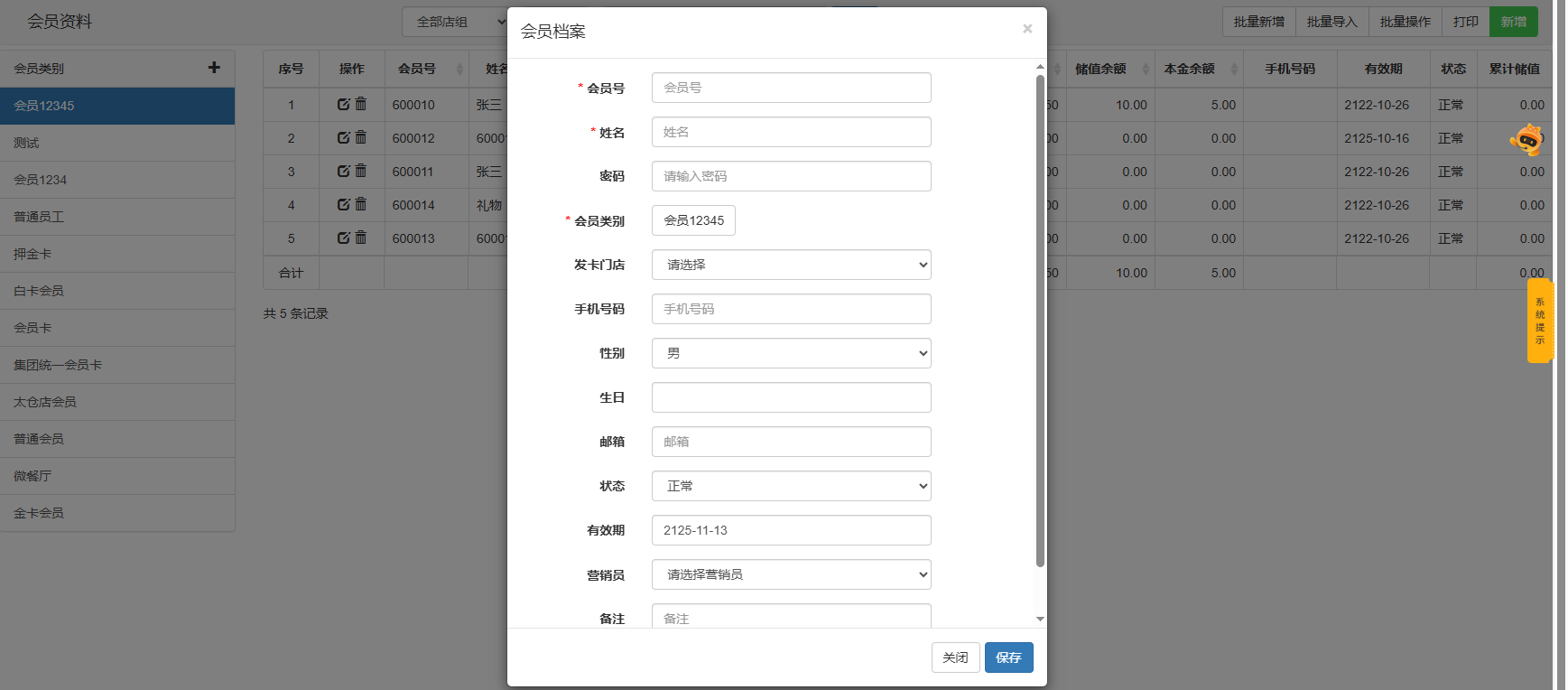Expand the 性别 gender dropdown
This screenshot has width=1568, height=690.
[x=791, y=353]
